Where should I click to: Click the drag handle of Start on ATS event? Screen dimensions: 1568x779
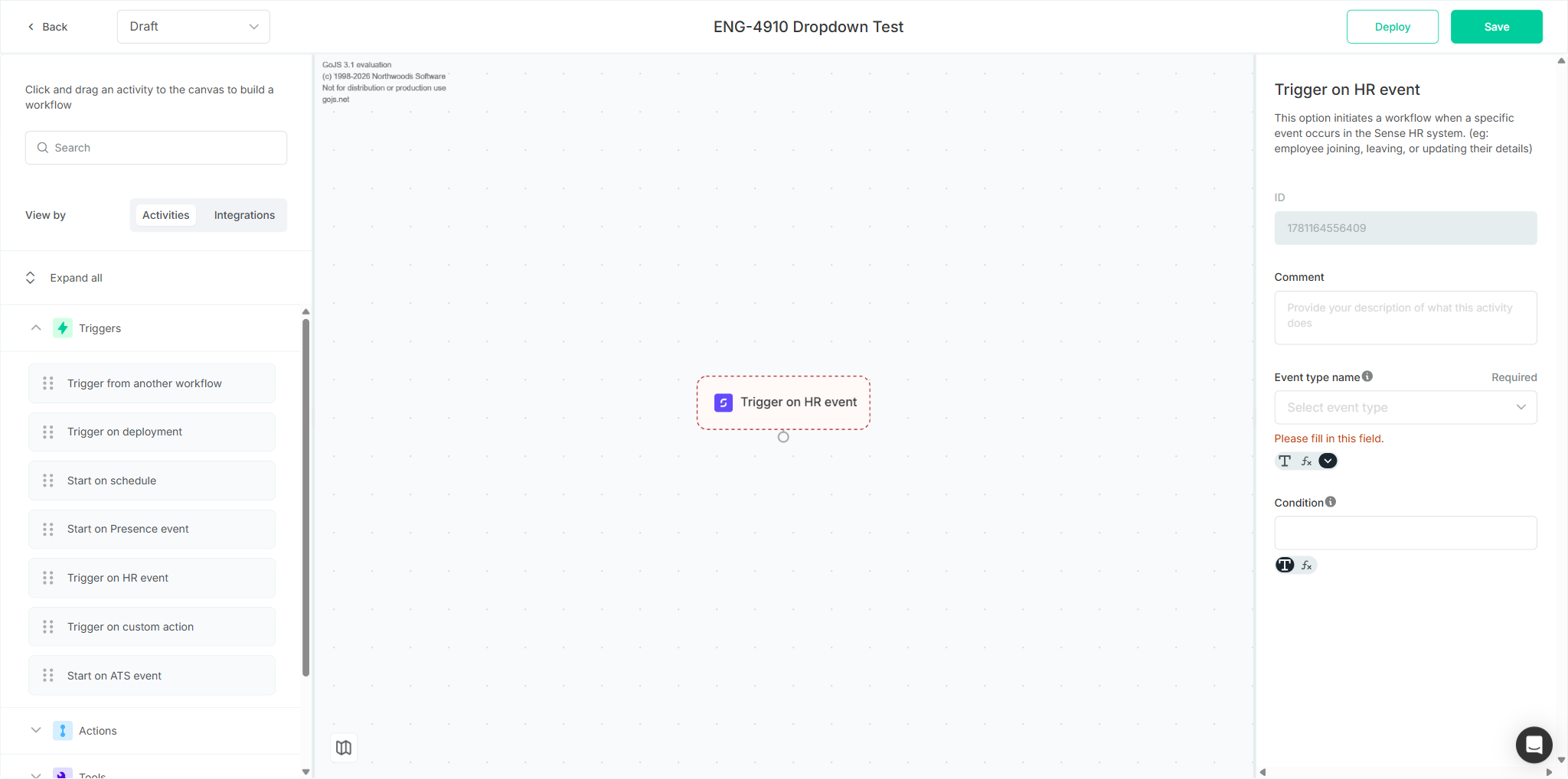coord(48,676)
